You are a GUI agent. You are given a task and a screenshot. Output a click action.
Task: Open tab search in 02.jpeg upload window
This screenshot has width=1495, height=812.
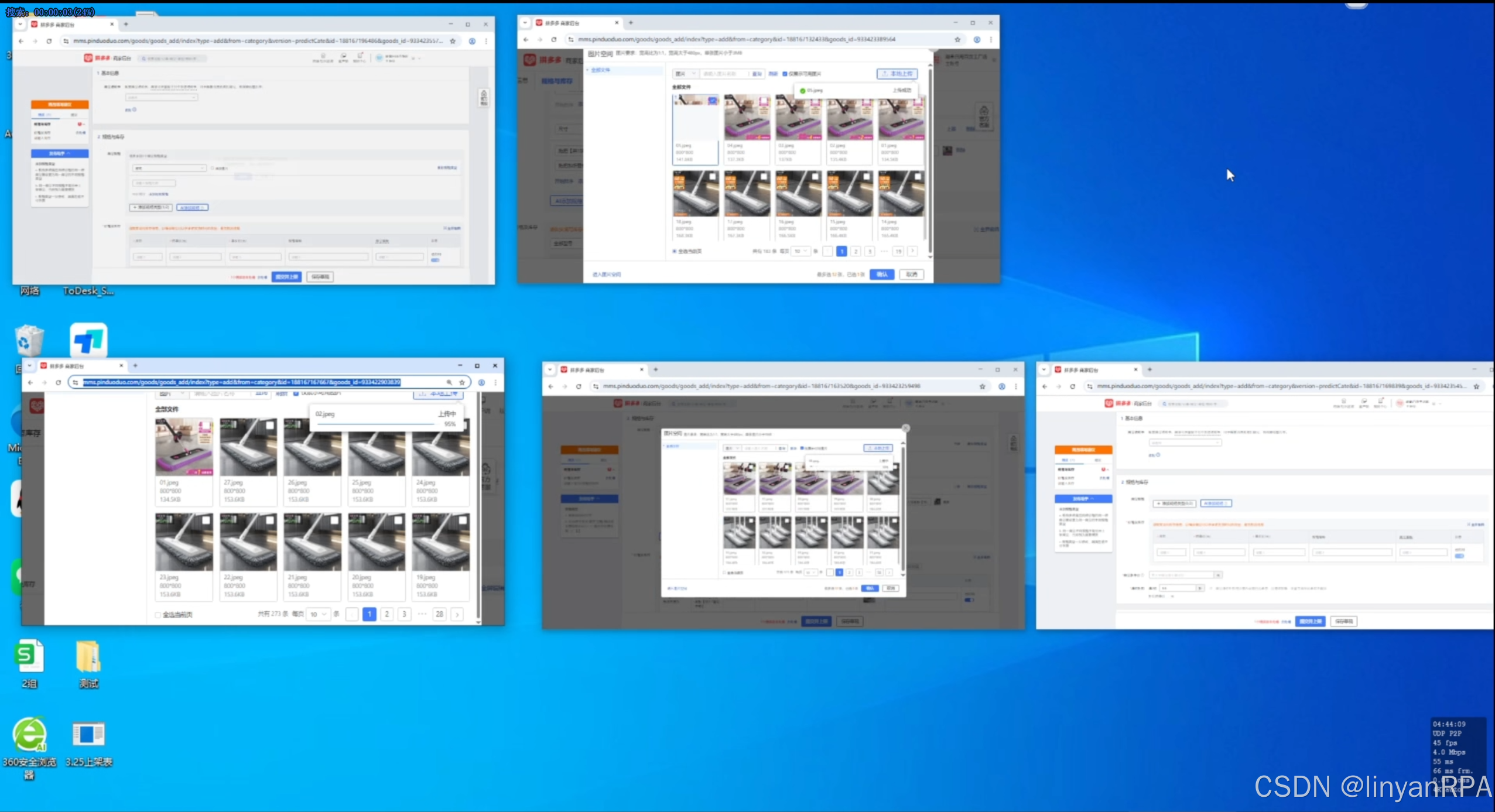(29, 365)
